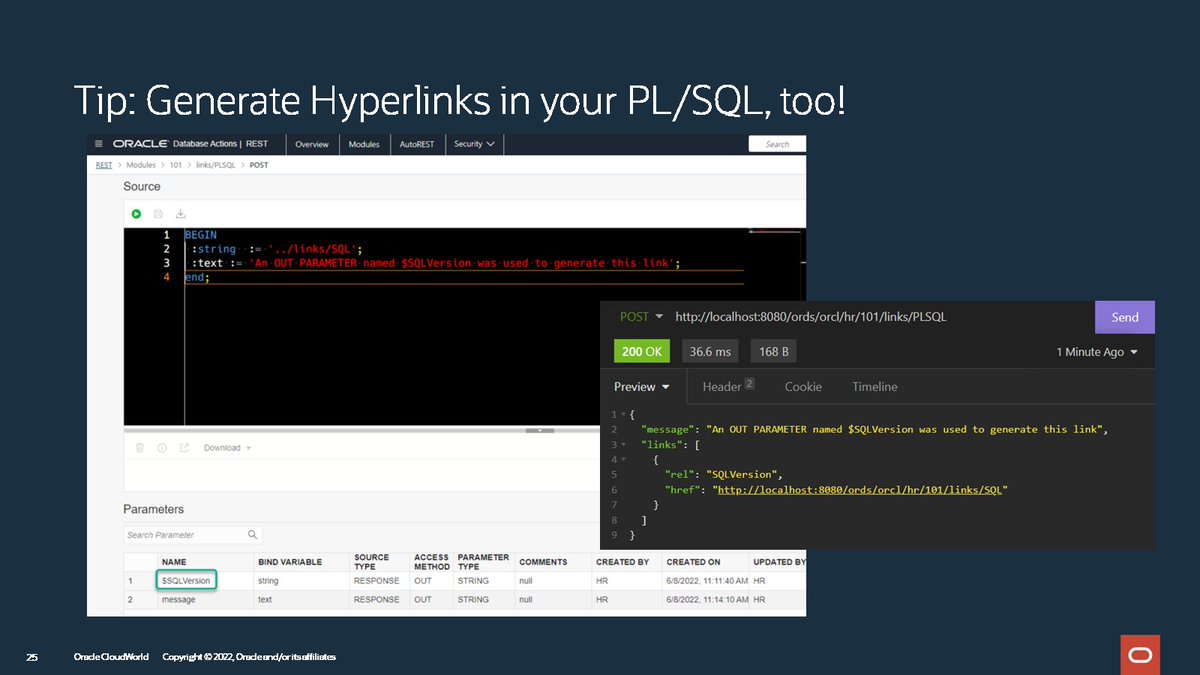Image resolution: width=1200 pixels, height=675 pixels.
Task: Collapse the root JSON object on line 1
Action: tap(622, 414)
